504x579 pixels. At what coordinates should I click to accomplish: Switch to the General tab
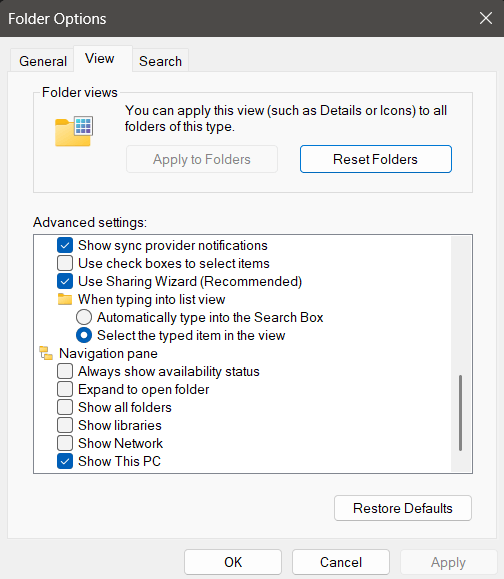click(x=42, y=61)
